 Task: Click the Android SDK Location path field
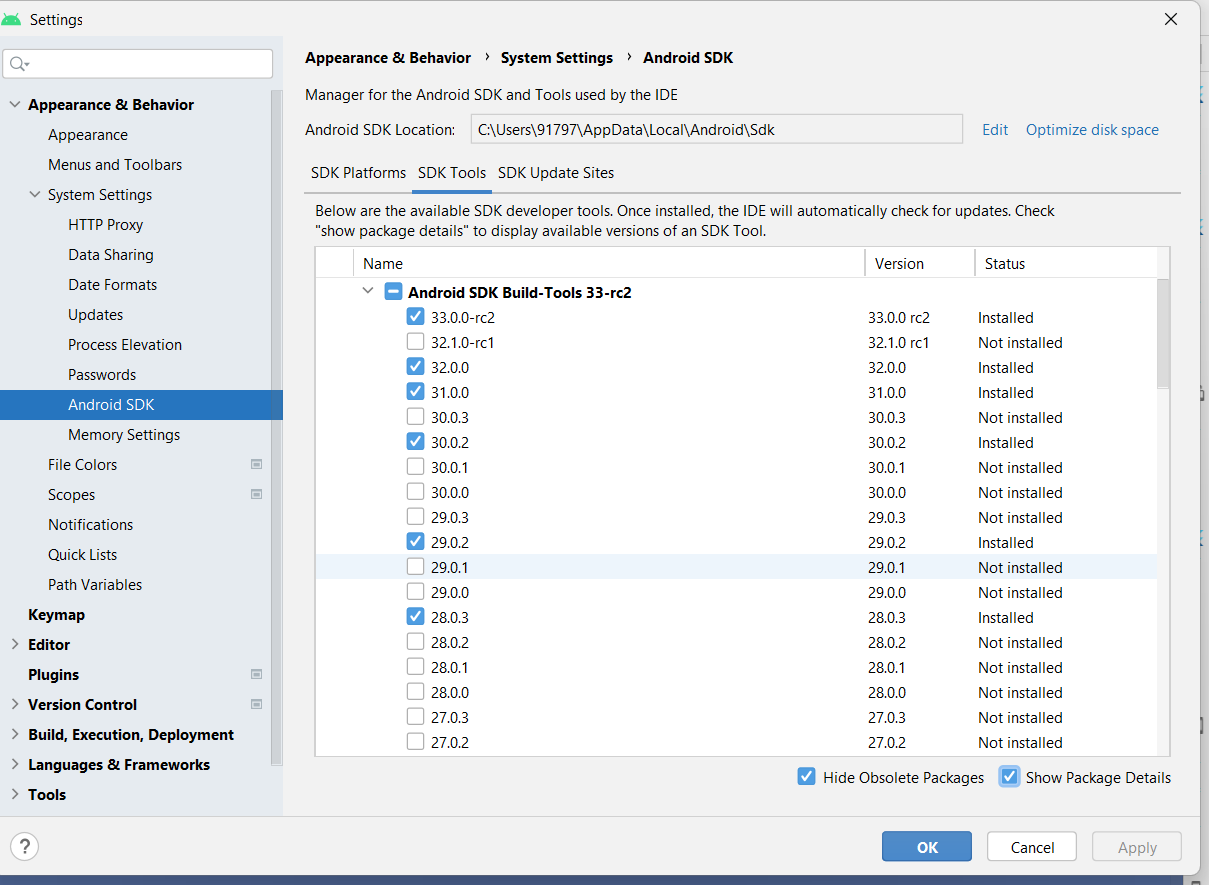pos(717,129)
